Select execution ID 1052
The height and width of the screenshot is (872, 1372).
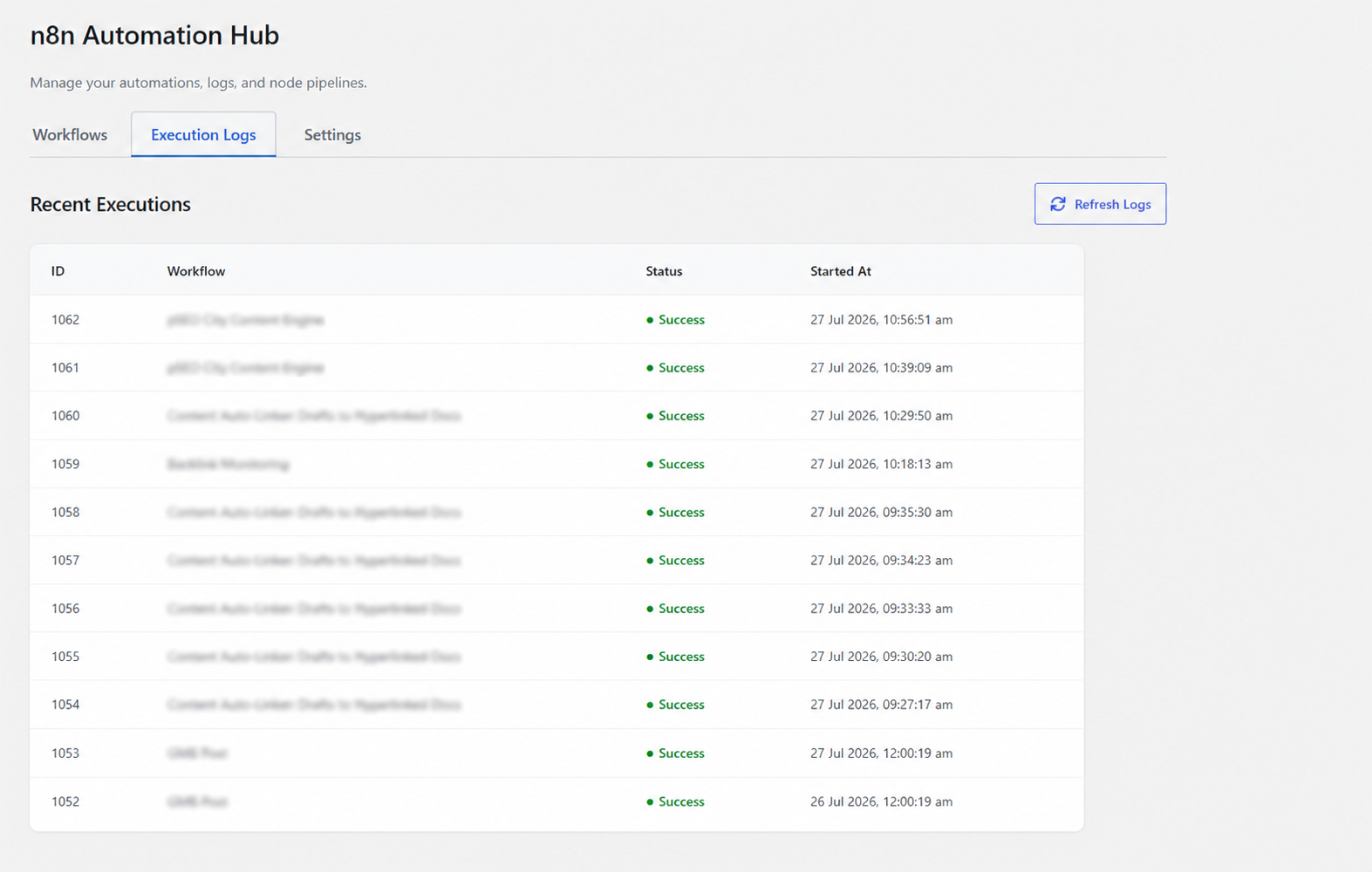65,801
